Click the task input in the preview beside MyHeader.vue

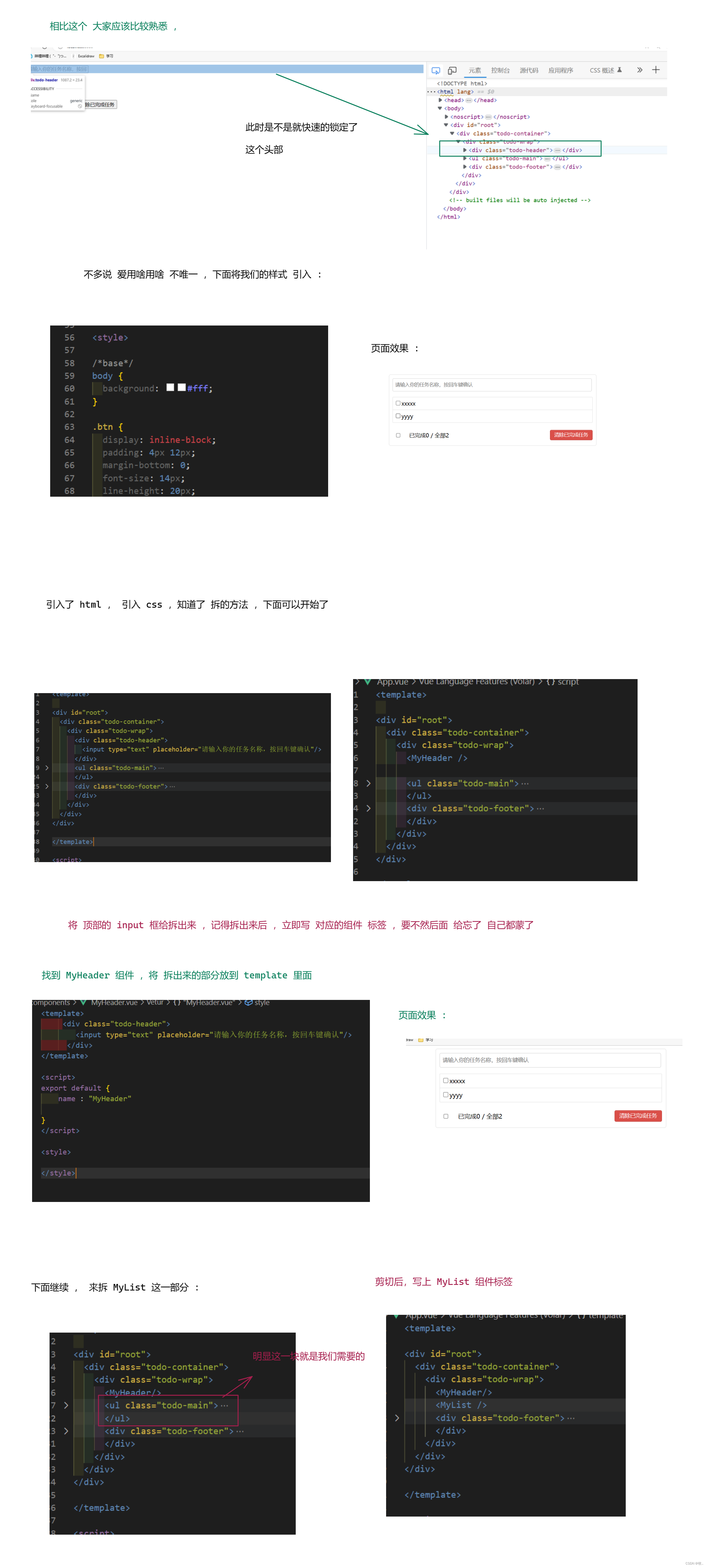point(550,1060)
